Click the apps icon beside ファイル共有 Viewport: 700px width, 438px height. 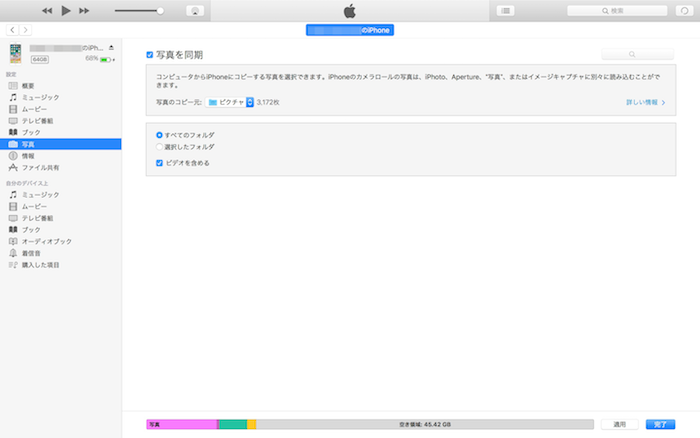(x=13, y=167)
